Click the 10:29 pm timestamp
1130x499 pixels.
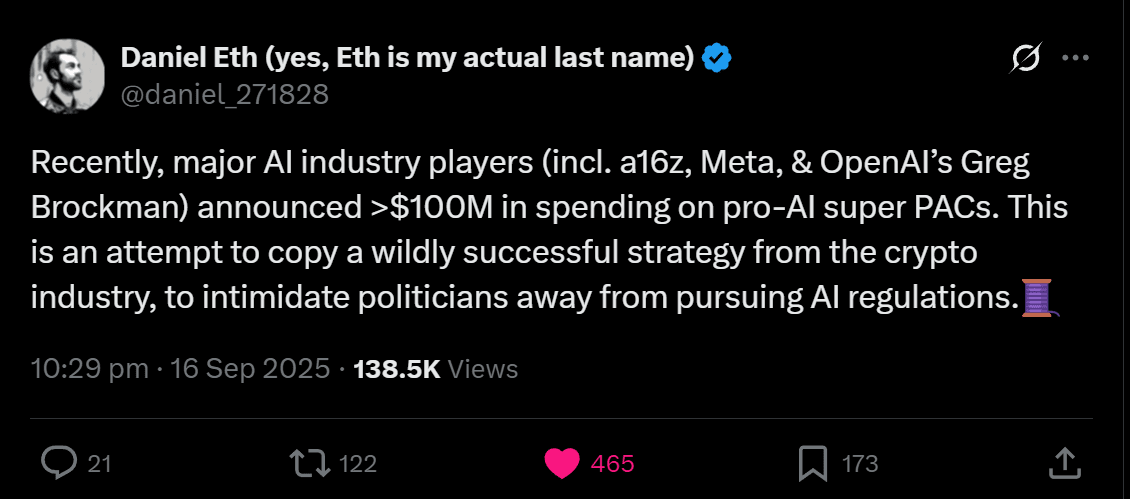click(x=89, y=369)
